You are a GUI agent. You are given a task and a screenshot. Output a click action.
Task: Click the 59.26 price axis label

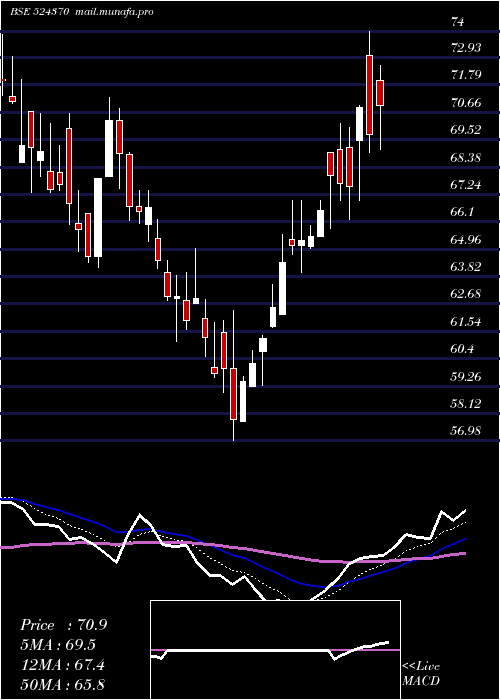(466, 376)
